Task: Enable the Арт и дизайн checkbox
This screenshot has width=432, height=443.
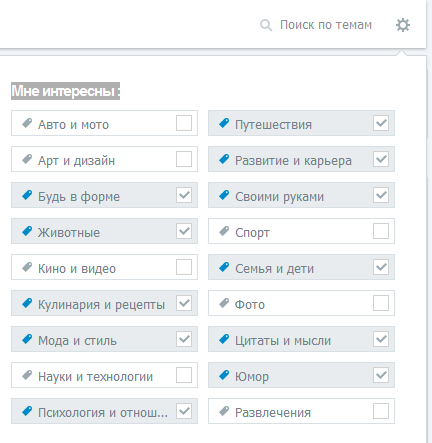Action: tap(184, 159)
